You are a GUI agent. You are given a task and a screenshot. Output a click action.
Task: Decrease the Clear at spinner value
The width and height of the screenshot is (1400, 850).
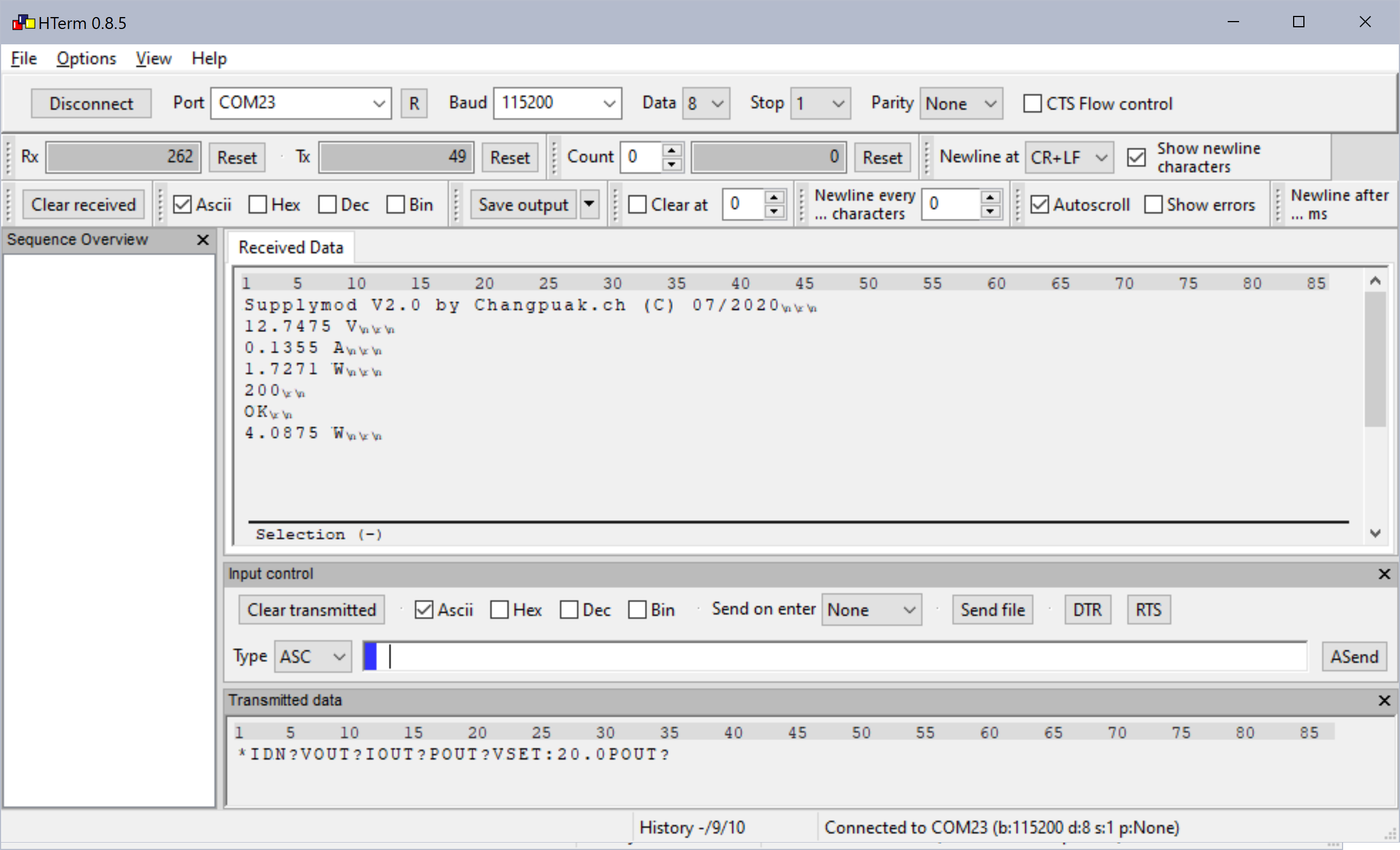[x=774, y=211]
